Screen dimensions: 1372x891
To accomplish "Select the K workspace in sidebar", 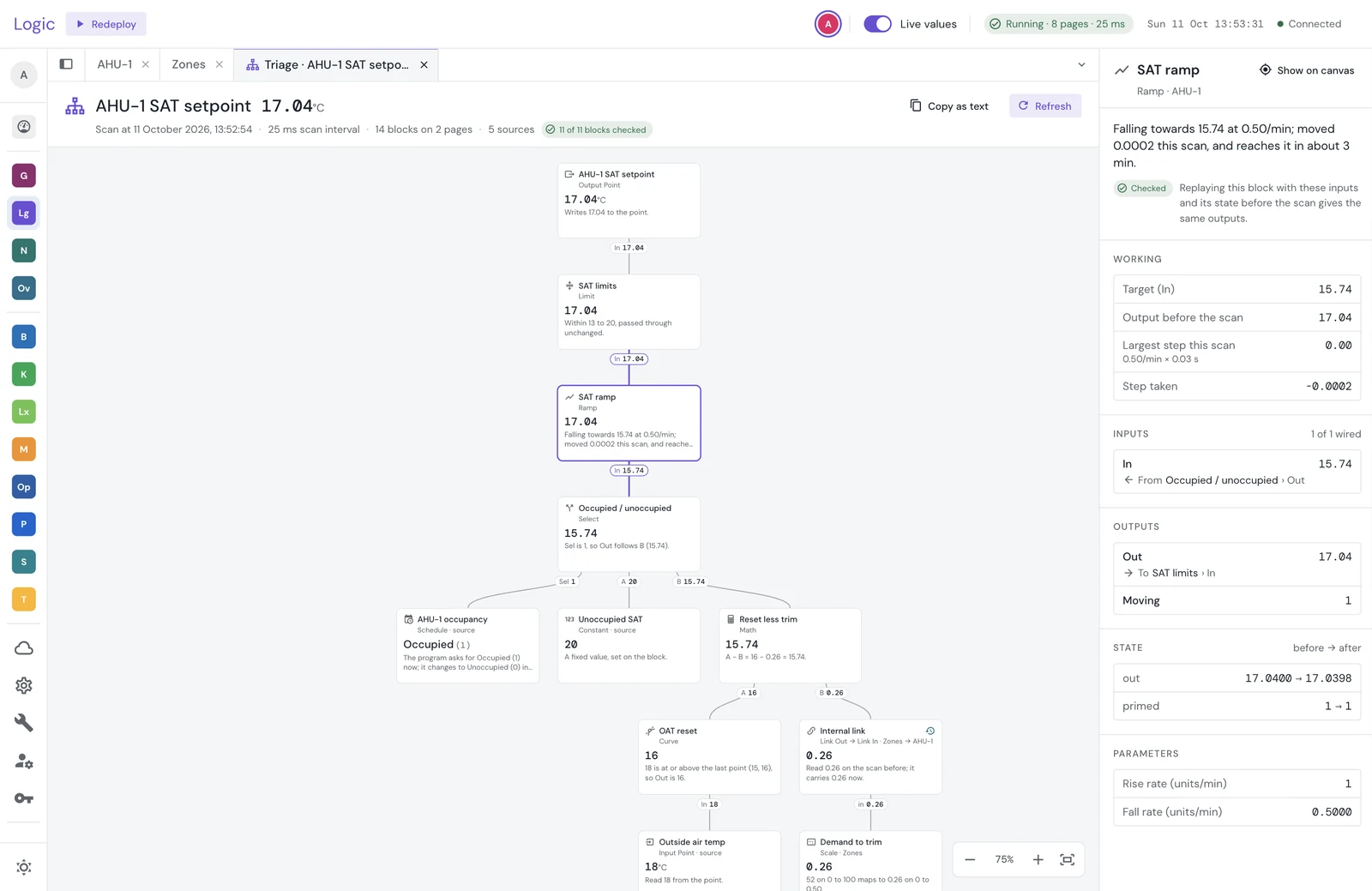I will coord(24,374).
